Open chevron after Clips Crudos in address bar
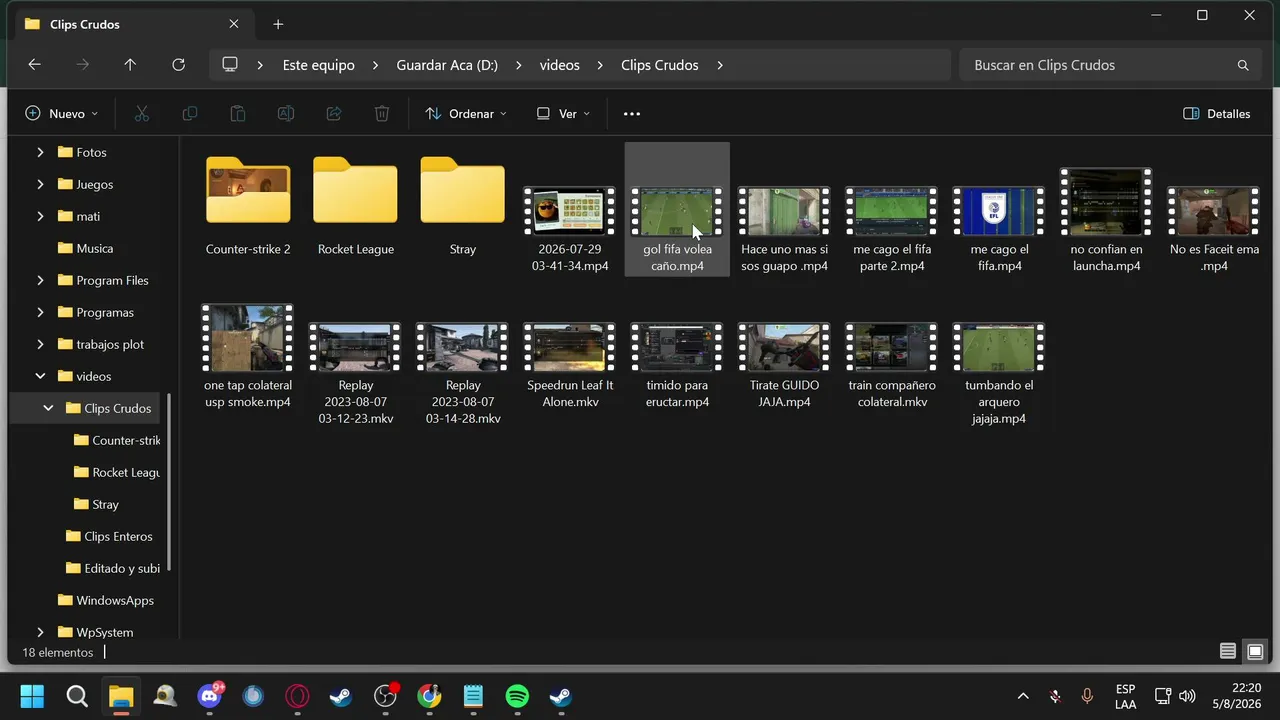Image resolution: width=1280 pixels, height=720 pixels. coord(720,65)
